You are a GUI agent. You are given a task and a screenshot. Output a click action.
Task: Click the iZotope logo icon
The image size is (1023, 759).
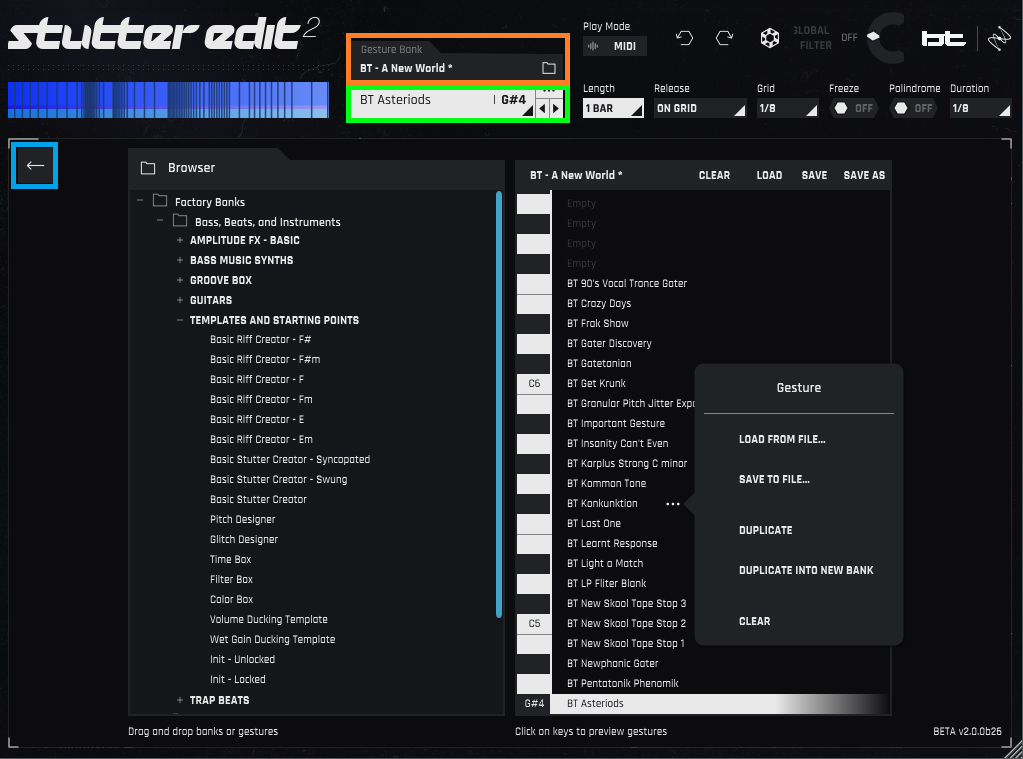pyautogui.click(x=998, y=39)
